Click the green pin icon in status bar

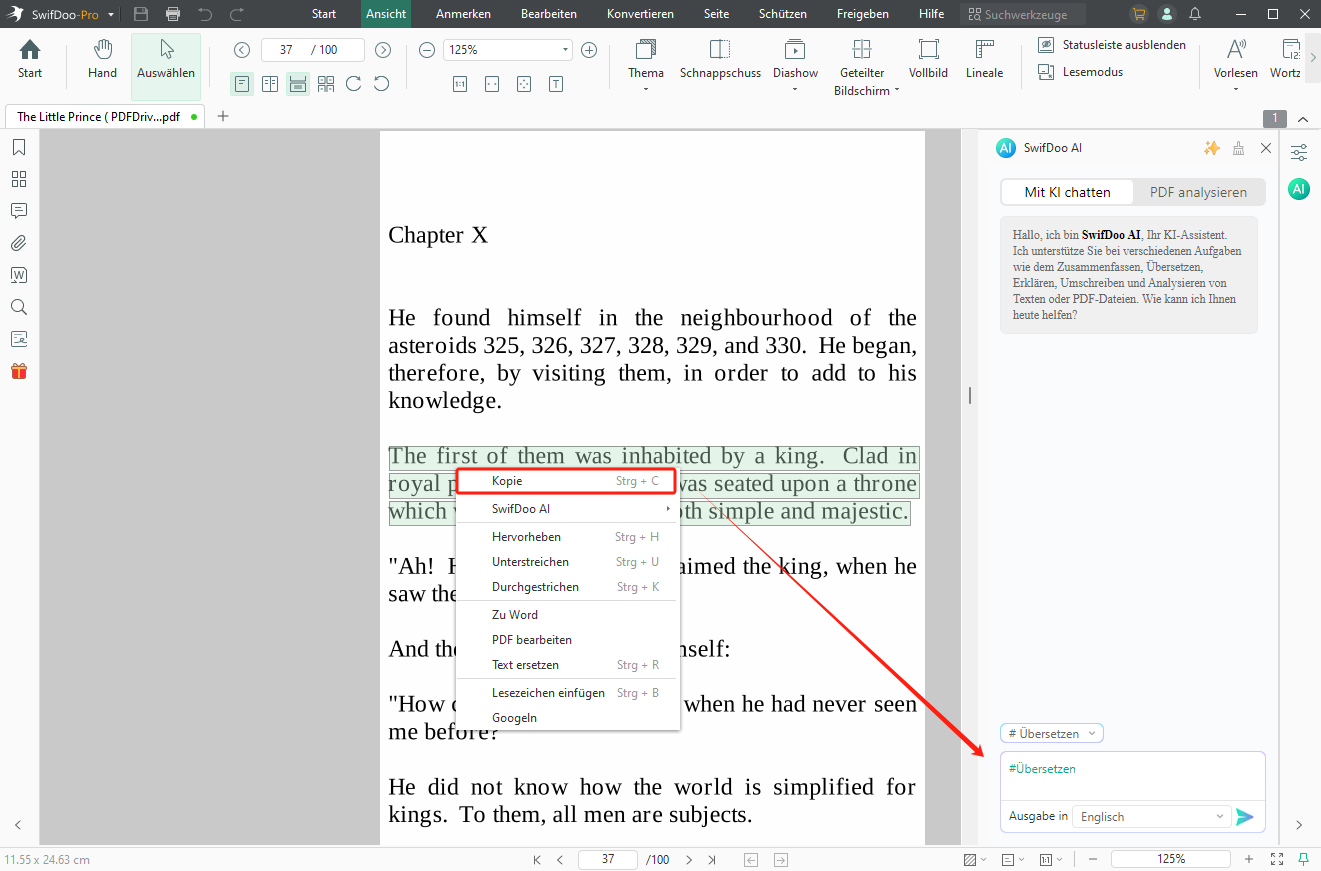click(1304, 859)
